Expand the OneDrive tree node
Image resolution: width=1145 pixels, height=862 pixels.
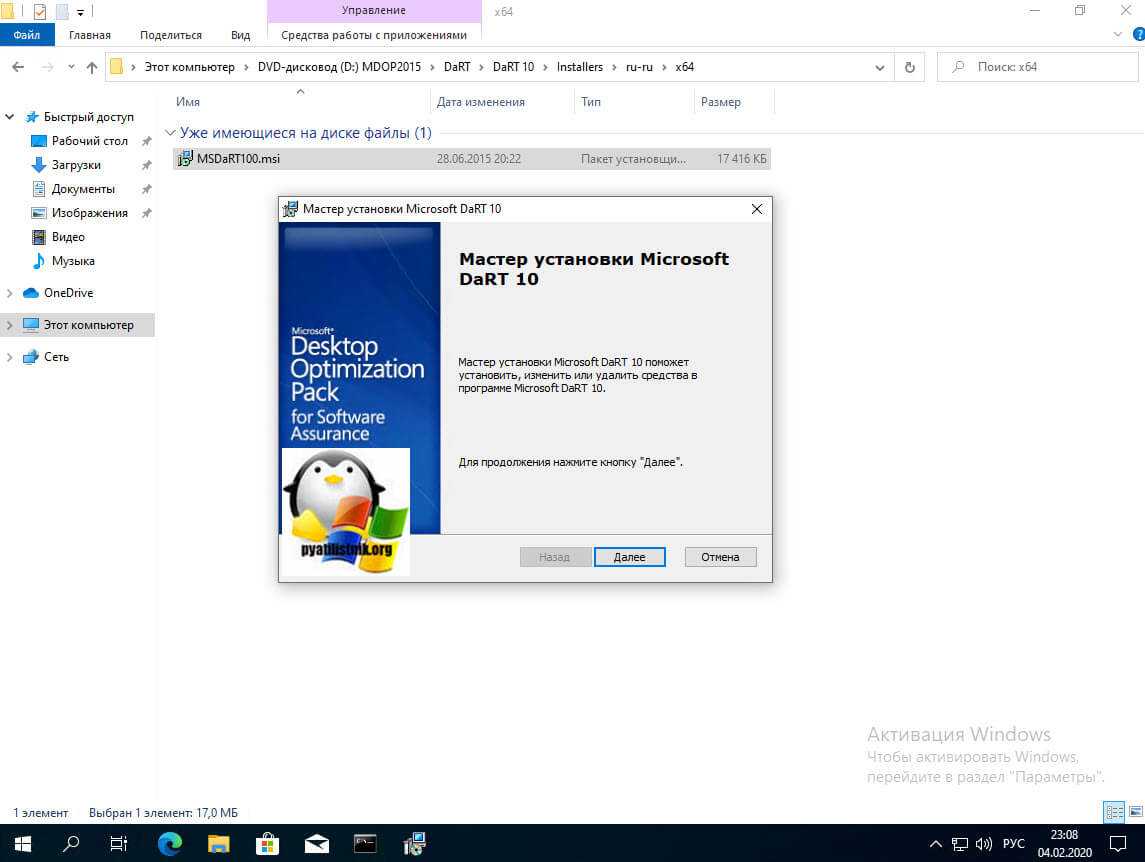click(10, 293)
